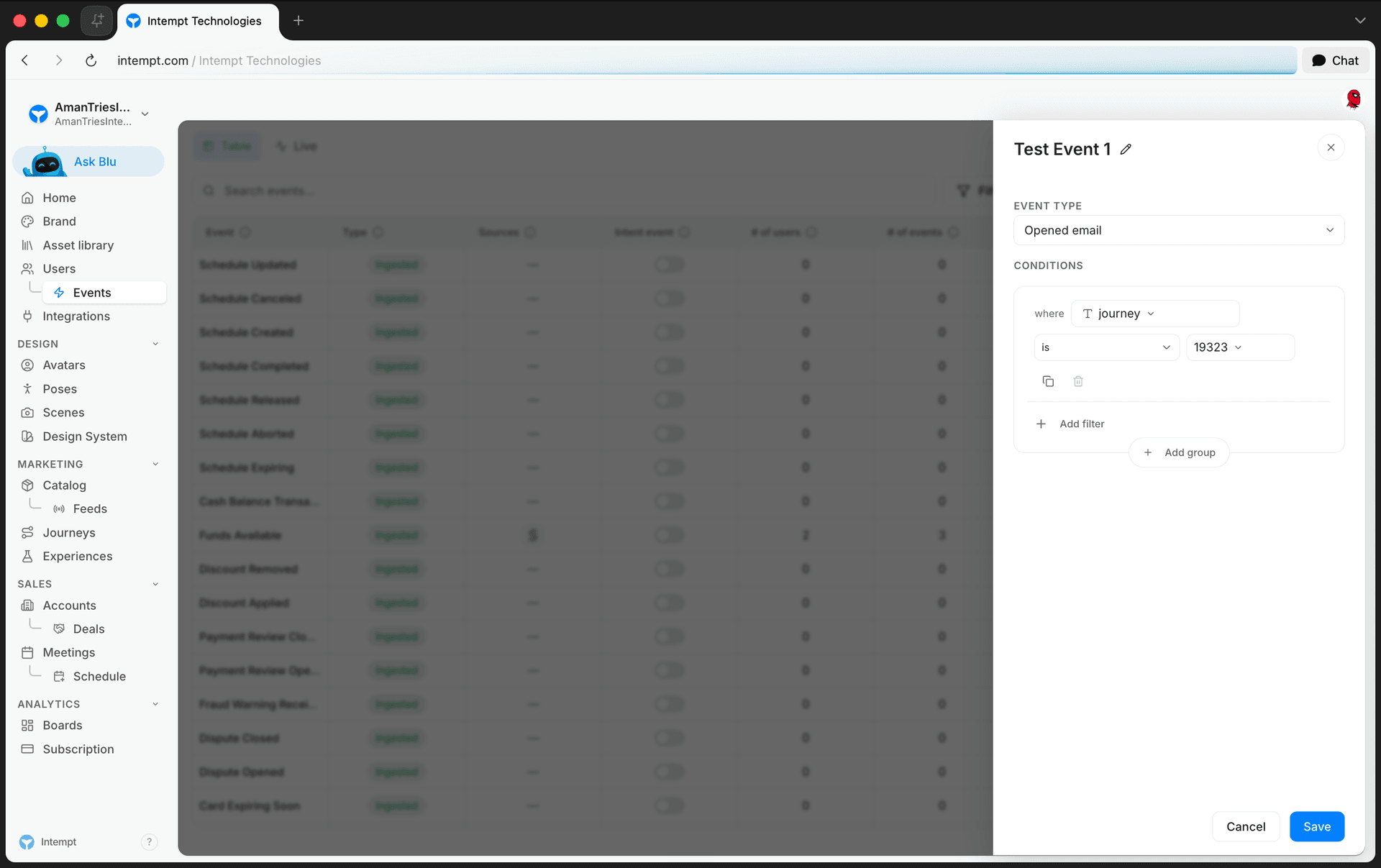Click the Avatars icon in the sidebar
The height and width of the screenshot is (868, 1381).
pos(27,365)
